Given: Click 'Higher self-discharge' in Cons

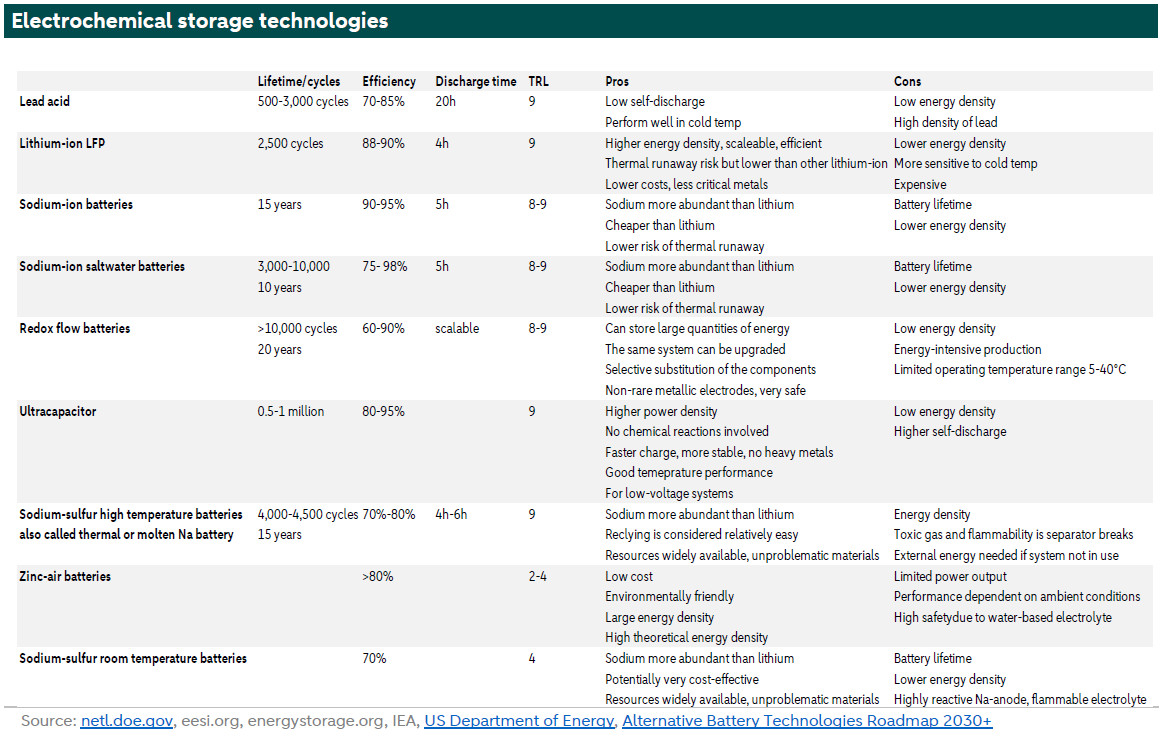Looking at the screenshot, I should [950, 431].
